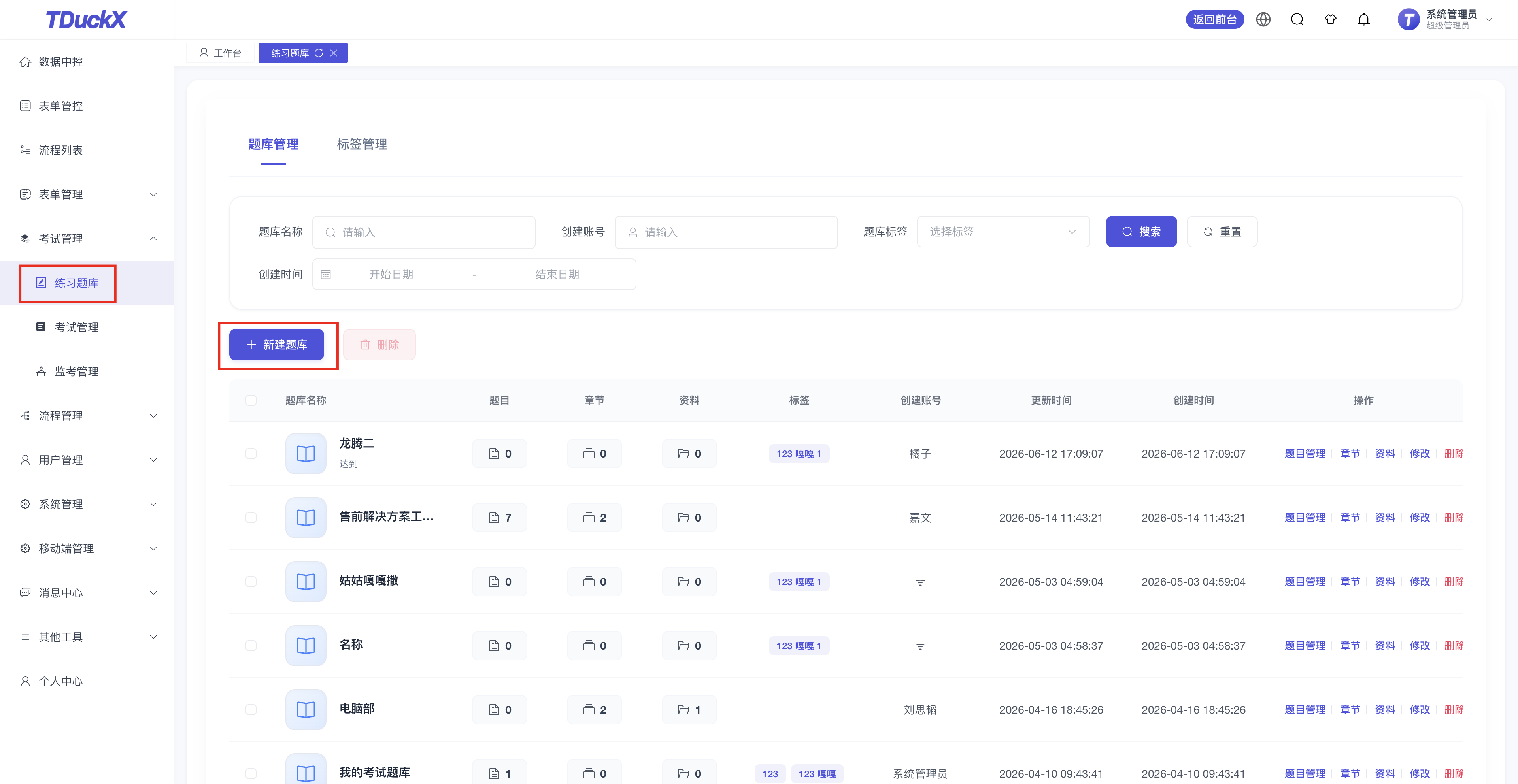The width and height of the screenshot is (1518, 784).
Task: Expand 流程管理 sidebar menu
Action: [x=87, y=416]
